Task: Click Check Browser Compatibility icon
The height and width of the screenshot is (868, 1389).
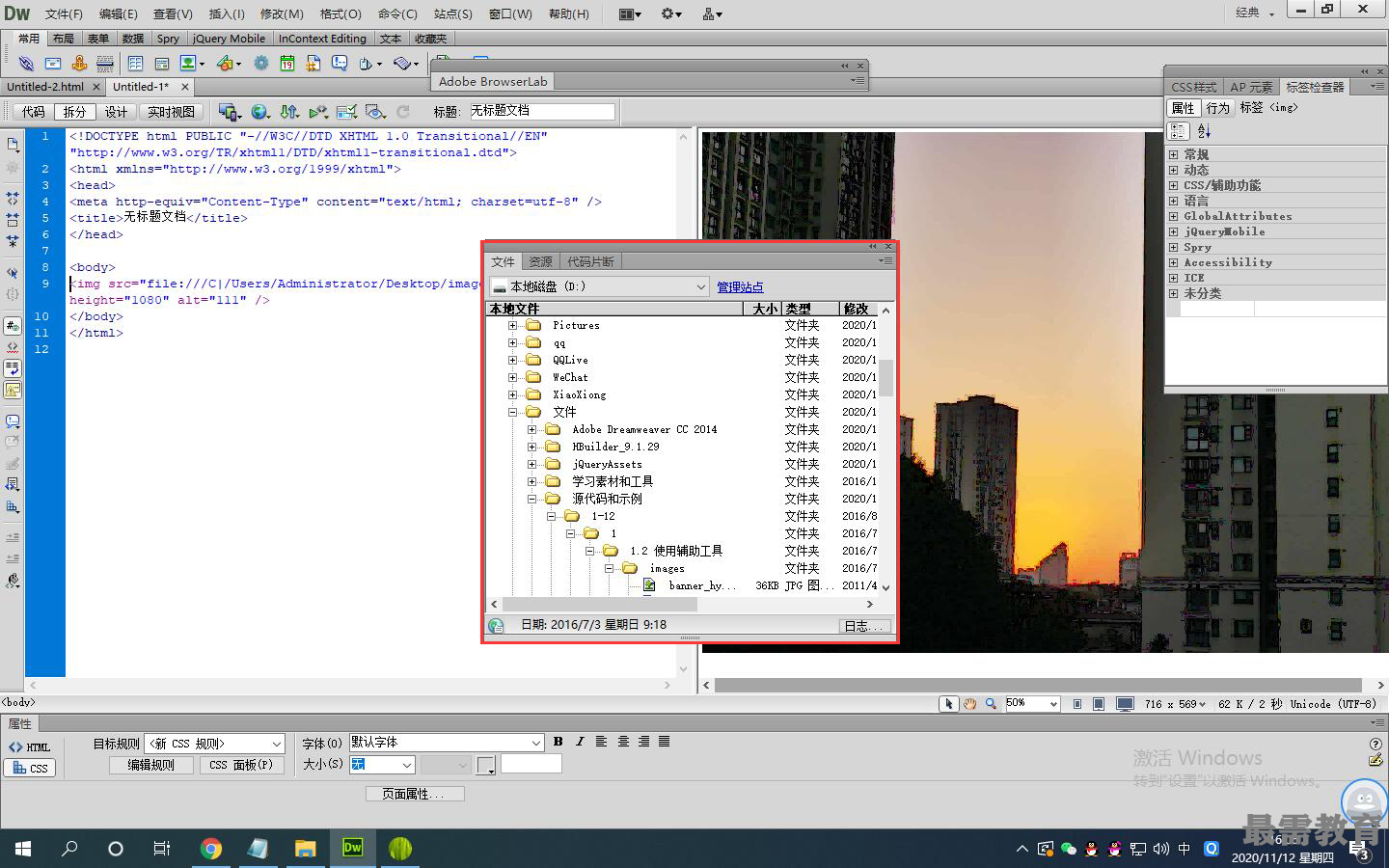Action: (x=347, y=112)
